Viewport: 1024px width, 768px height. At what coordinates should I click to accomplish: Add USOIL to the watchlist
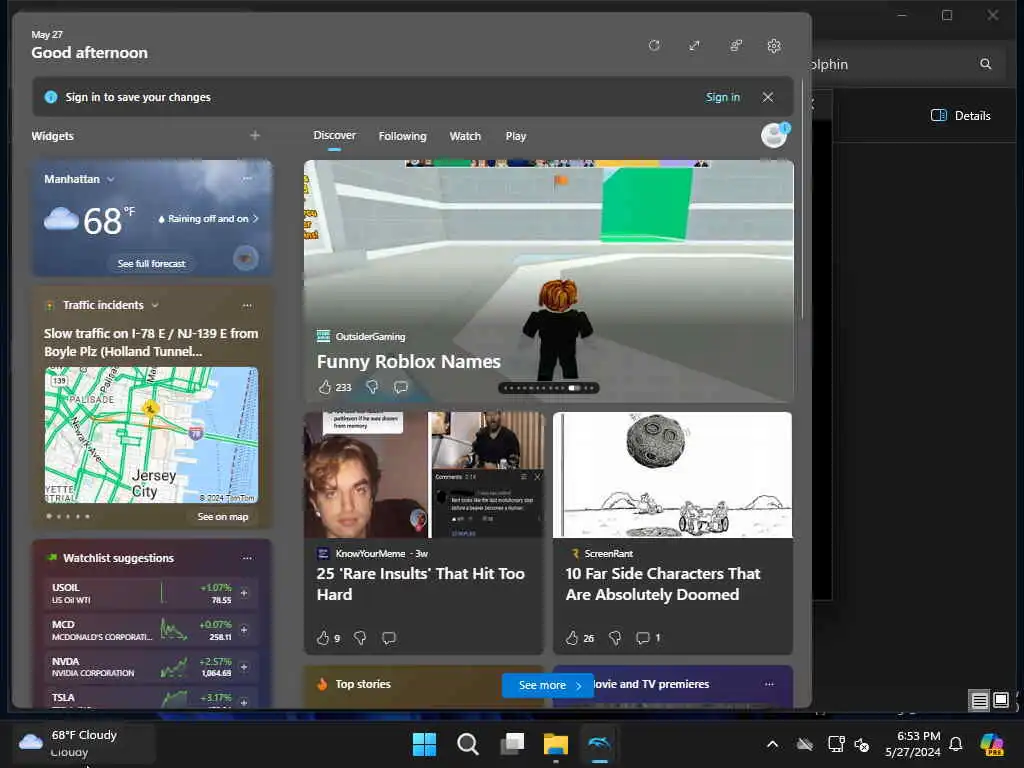[244, 592]
